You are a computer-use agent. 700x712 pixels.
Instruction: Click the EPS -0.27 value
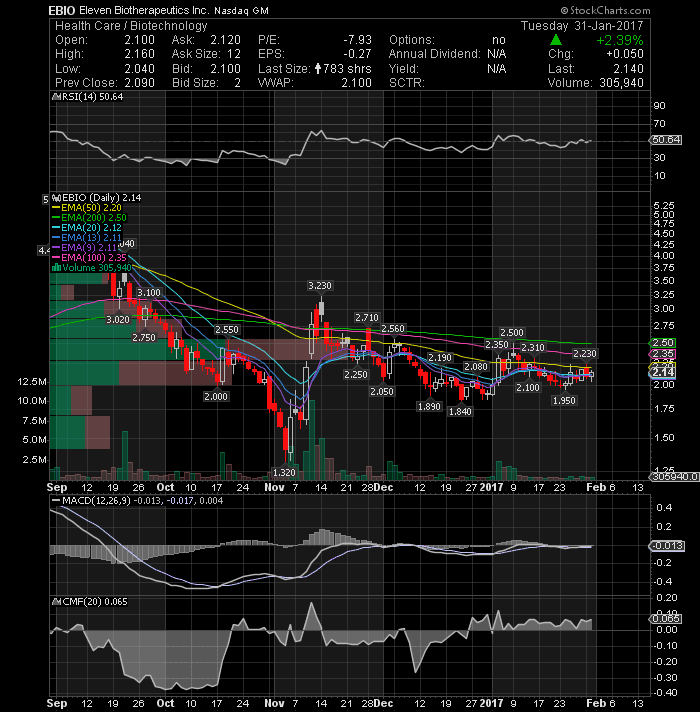click(x=357, y=54)
